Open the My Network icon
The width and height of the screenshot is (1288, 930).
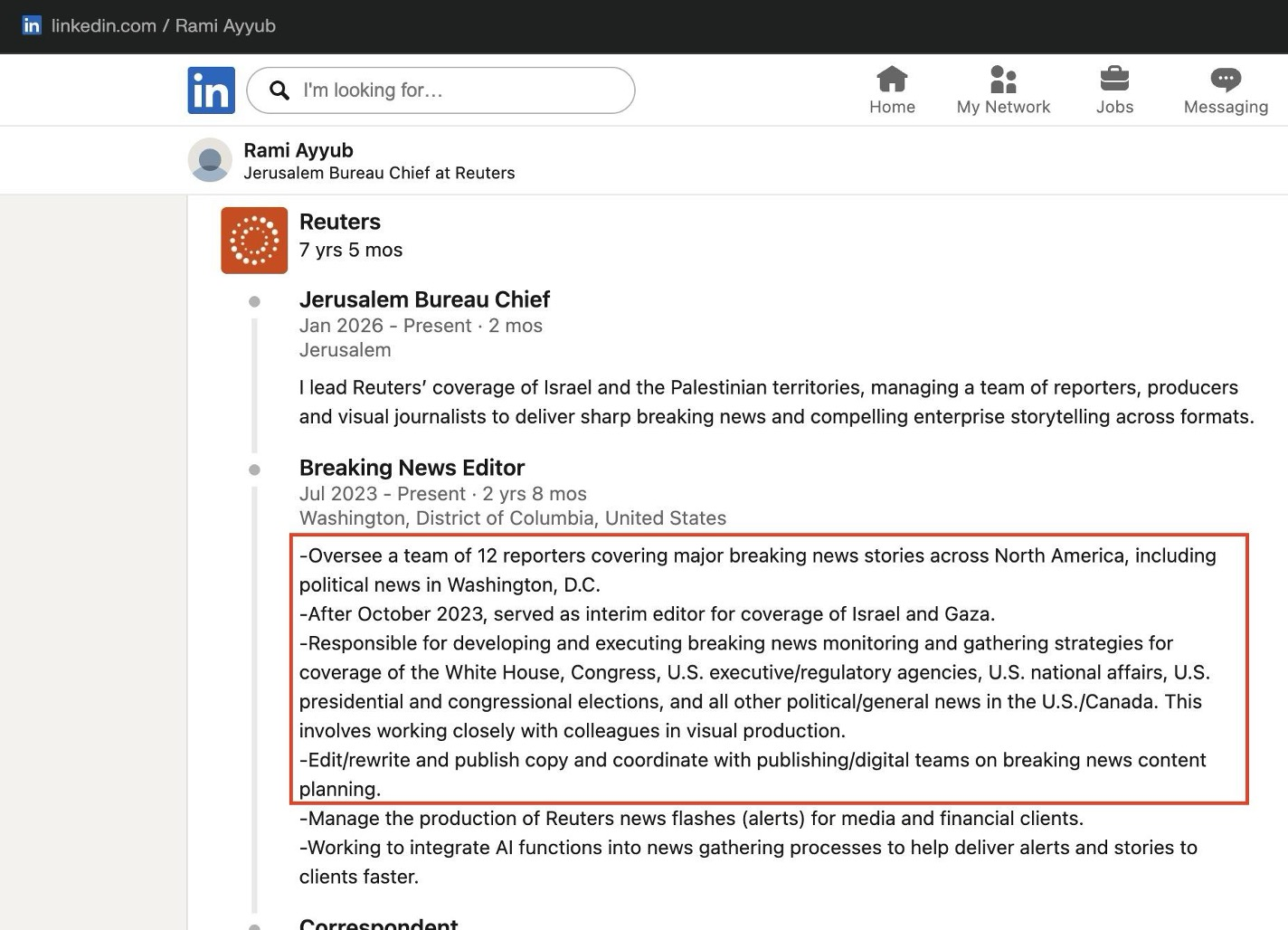click(x=1003, y=80)
